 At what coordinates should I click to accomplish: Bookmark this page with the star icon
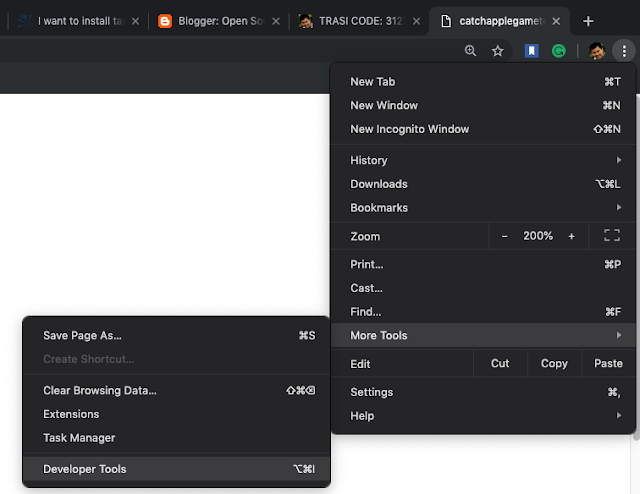[x=498, y=51]
